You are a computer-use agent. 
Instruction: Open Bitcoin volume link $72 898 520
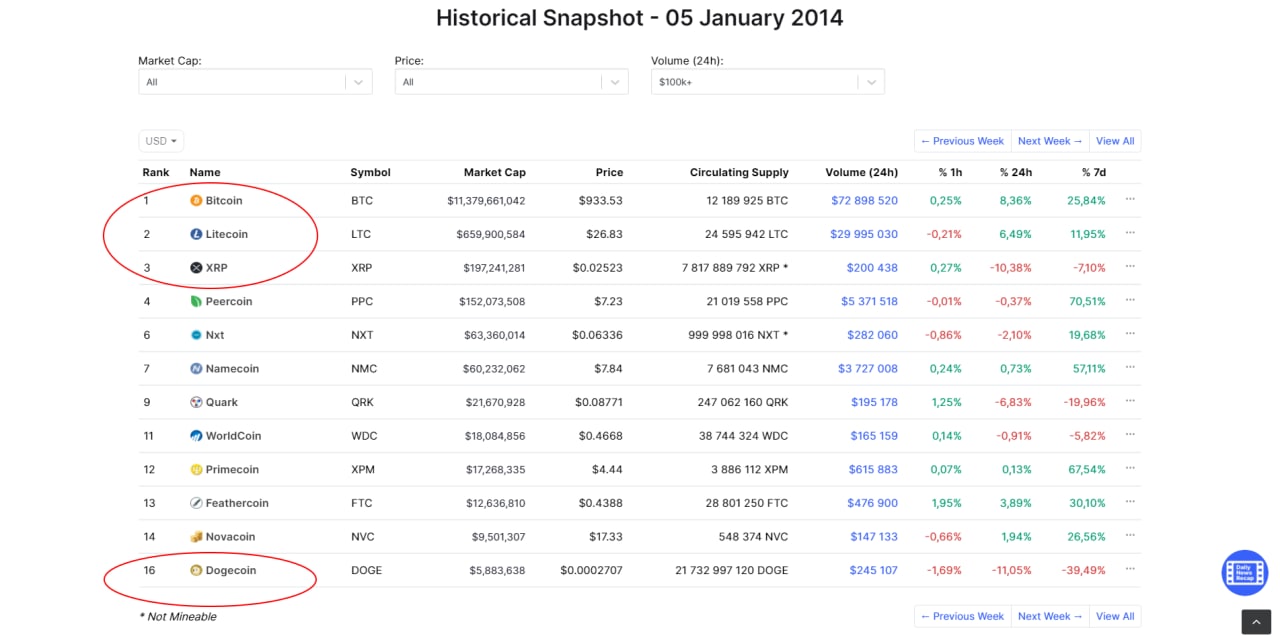pyautogui.click(x=864, y=201)
